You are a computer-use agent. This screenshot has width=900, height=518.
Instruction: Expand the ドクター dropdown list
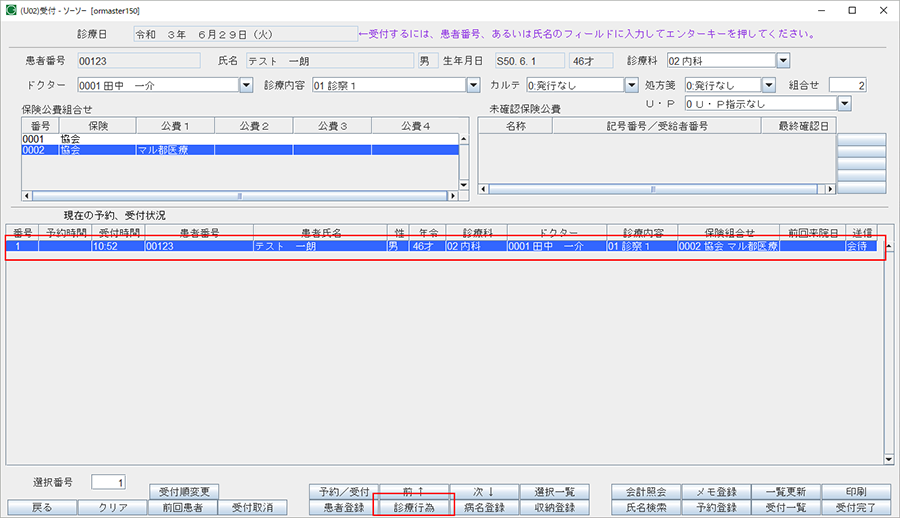246,85
